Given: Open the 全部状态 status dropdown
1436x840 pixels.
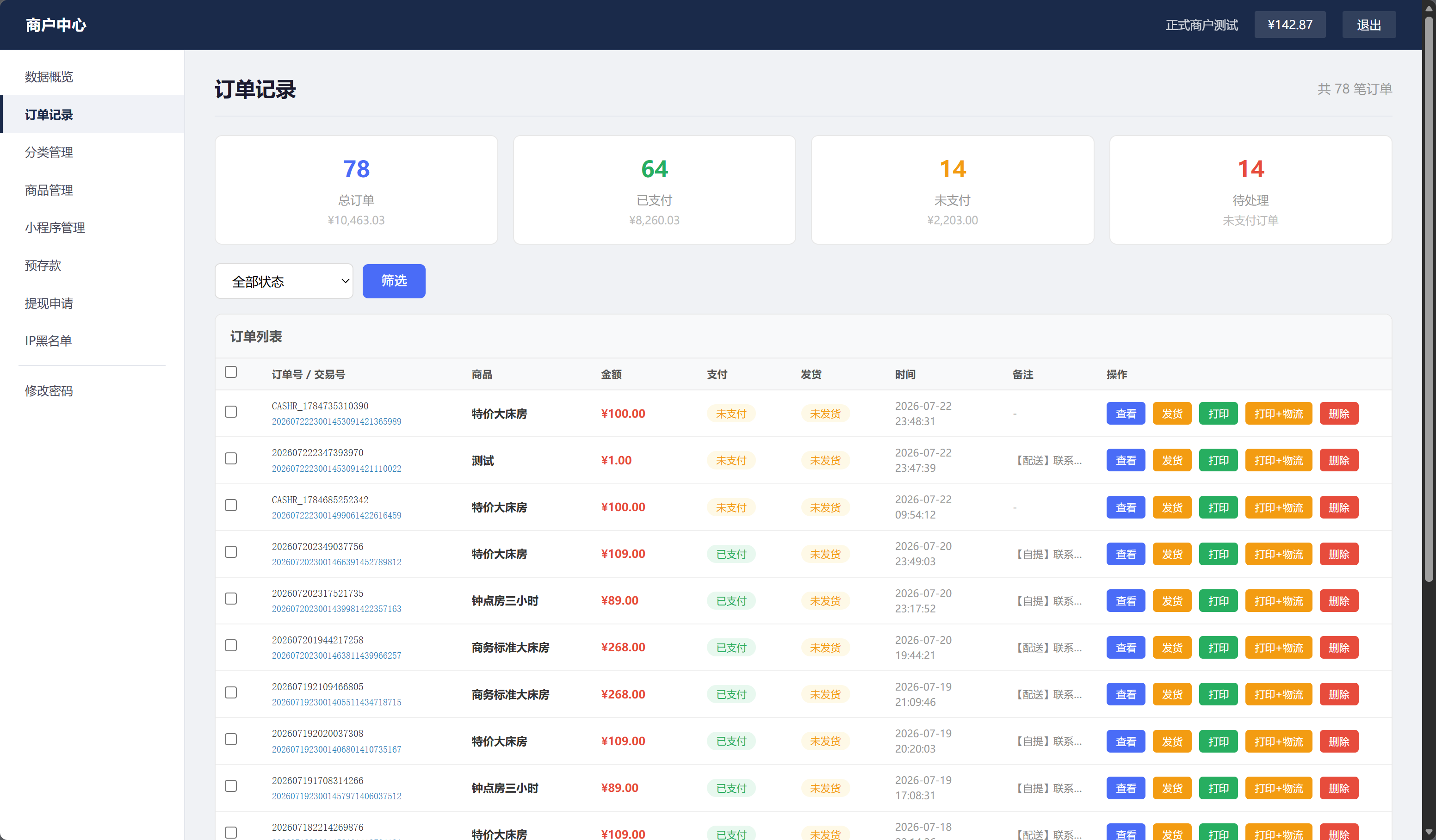Looking at the screenshot, I should 284,281.
